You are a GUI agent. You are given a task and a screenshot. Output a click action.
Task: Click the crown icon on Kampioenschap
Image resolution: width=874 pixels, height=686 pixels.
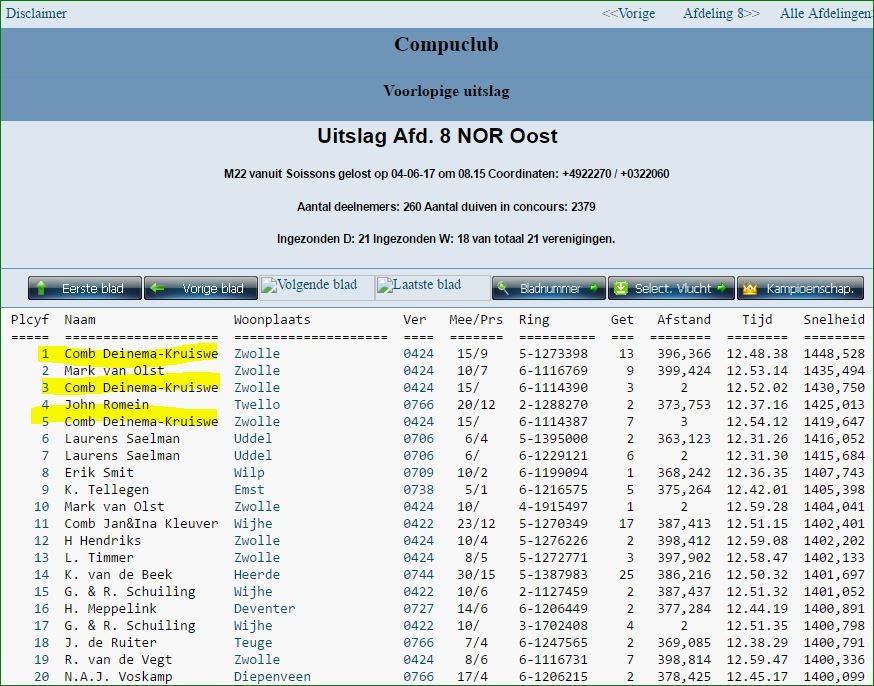pyautogui.click(x=750, y=289)
